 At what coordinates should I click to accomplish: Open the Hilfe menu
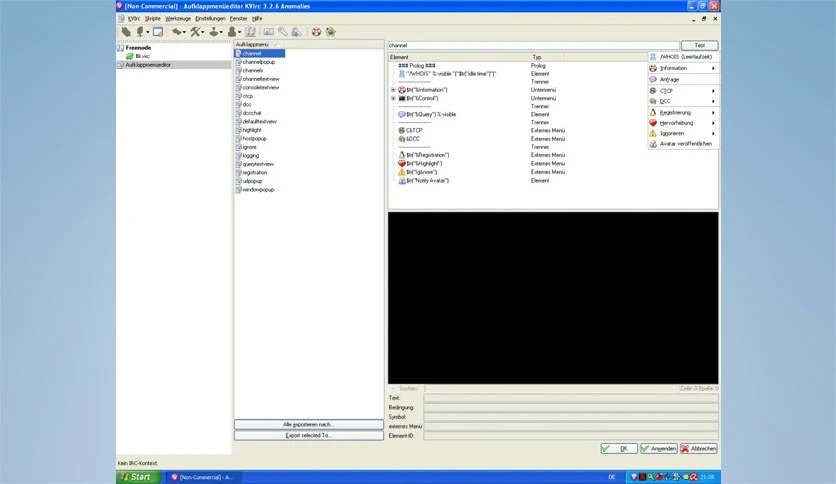257,19
